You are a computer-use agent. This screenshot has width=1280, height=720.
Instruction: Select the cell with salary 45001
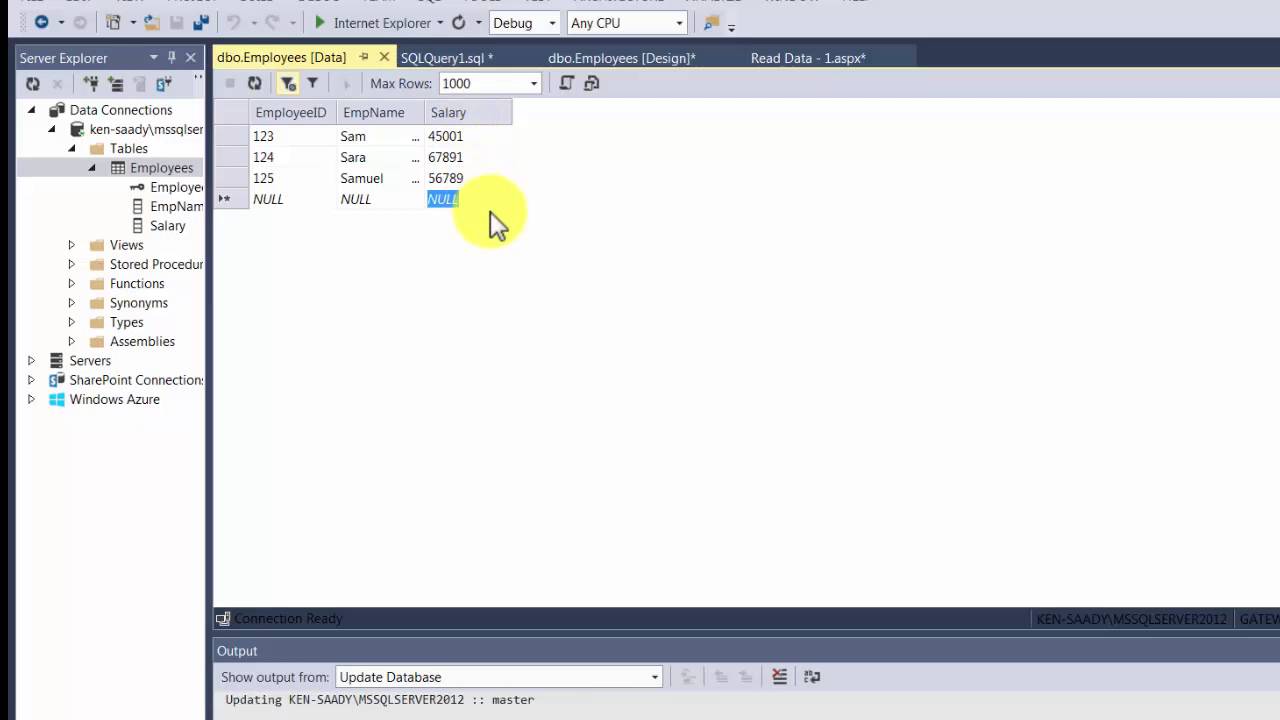[468, 136]
